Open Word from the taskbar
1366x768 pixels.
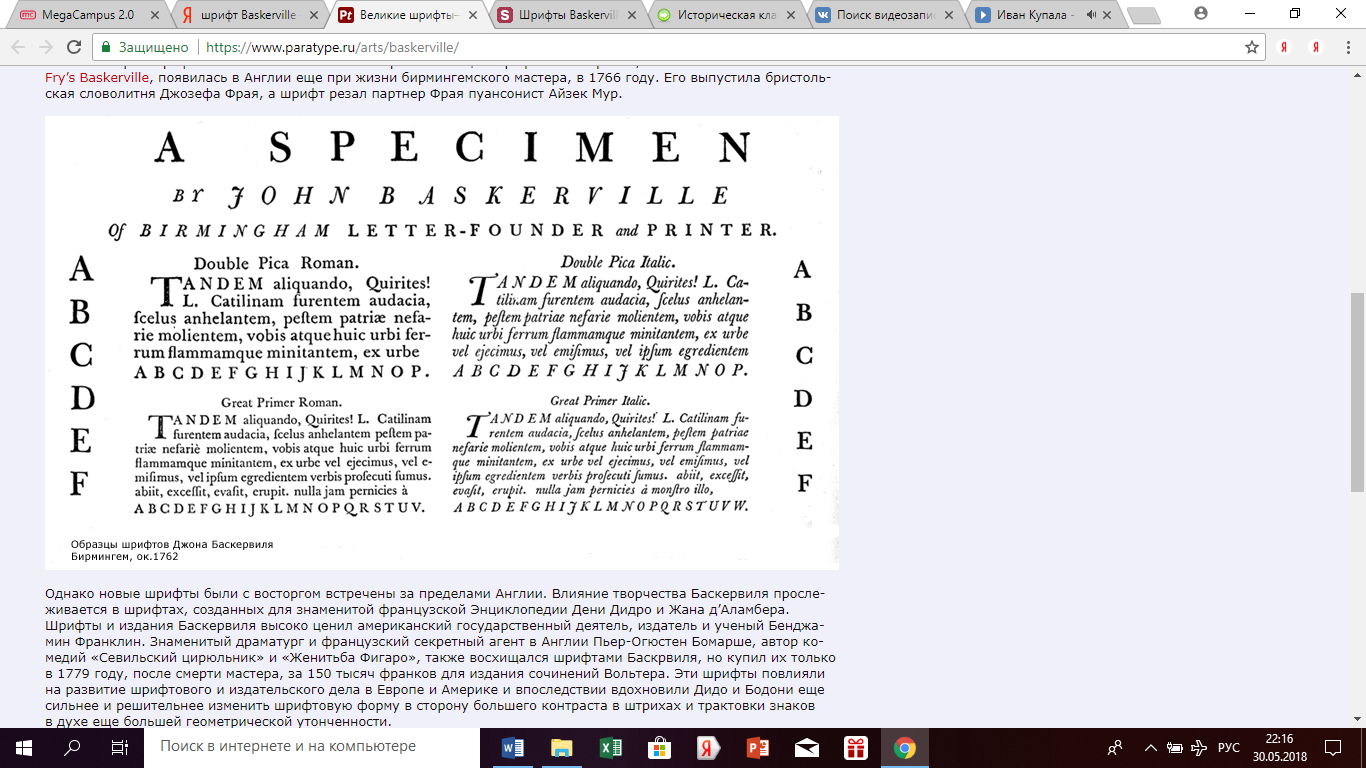click(512, 747)
